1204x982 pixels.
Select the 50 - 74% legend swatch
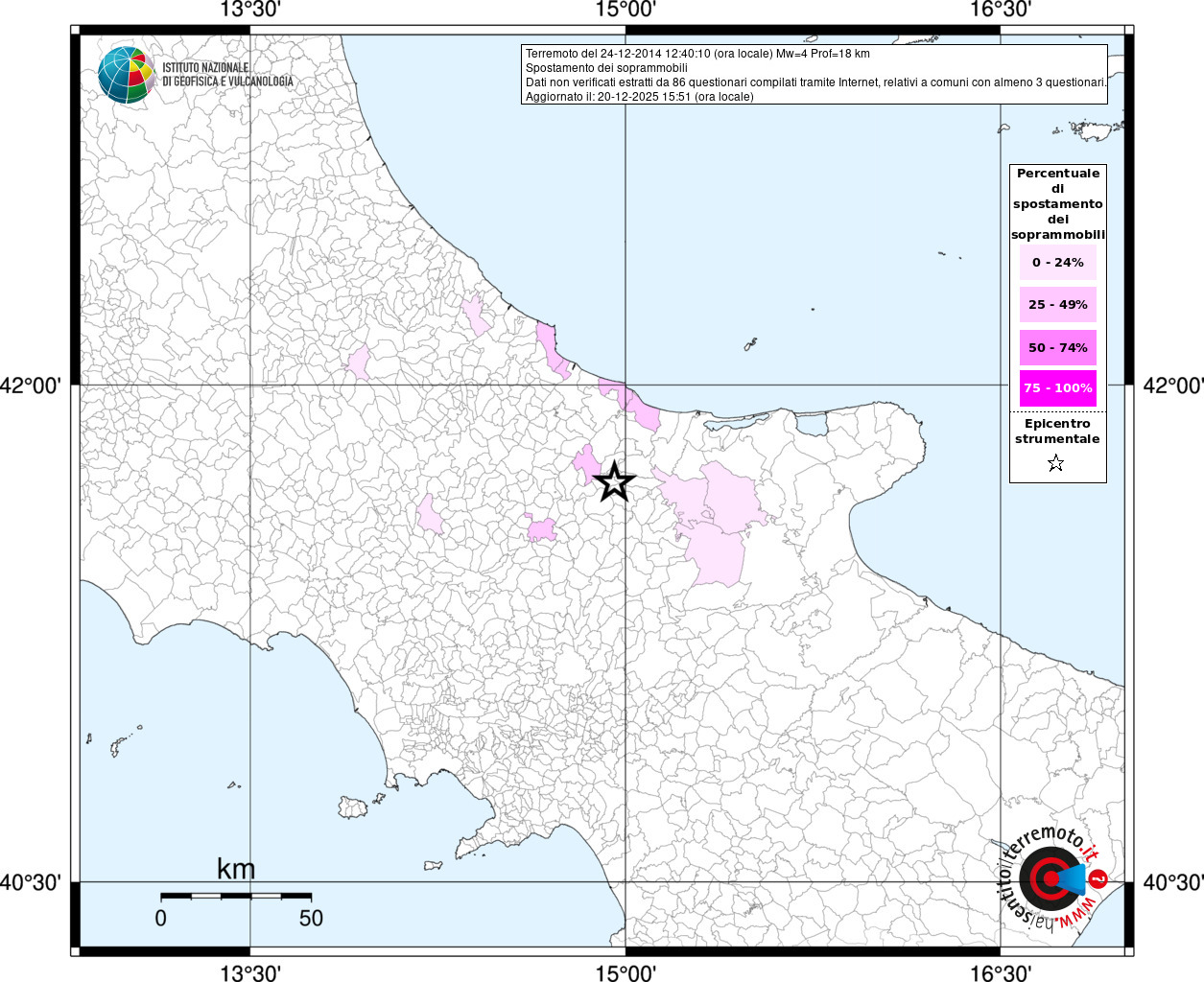1057,347
